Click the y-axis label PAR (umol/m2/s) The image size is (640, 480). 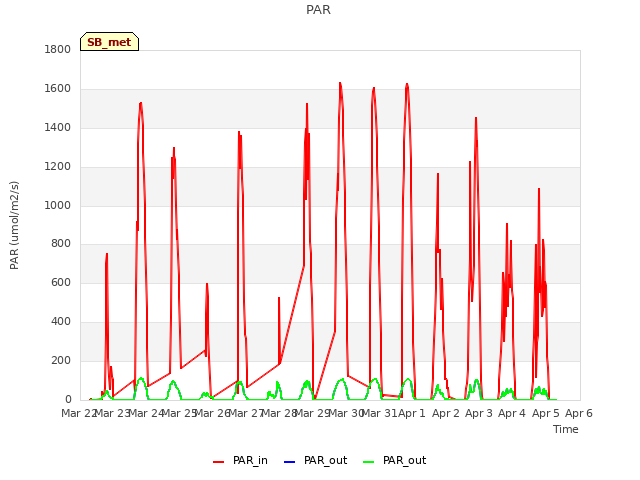[14, 225]
